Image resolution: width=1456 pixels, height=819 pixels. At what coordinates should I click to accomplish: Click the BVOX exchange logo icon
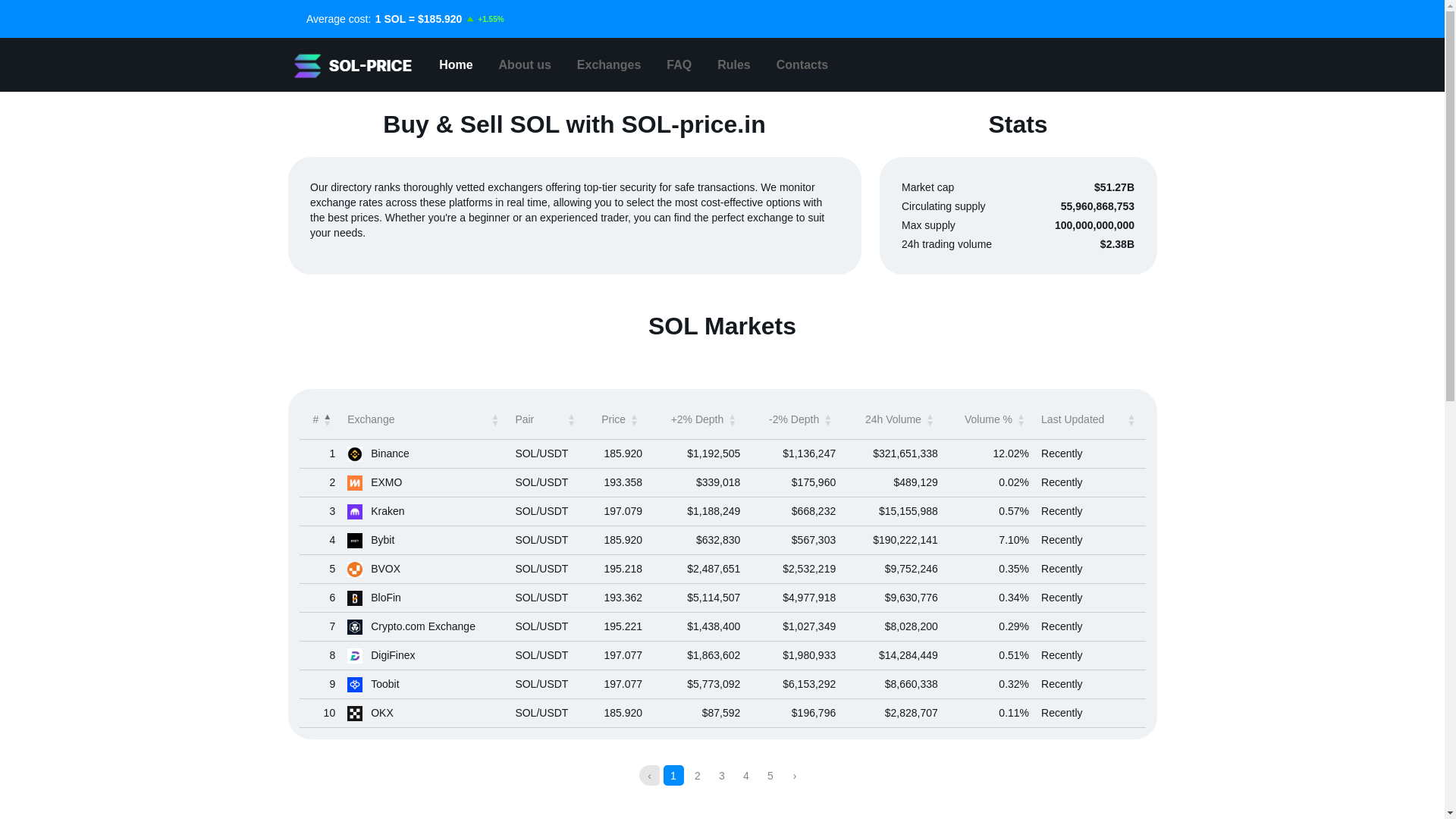coord(355,570)
